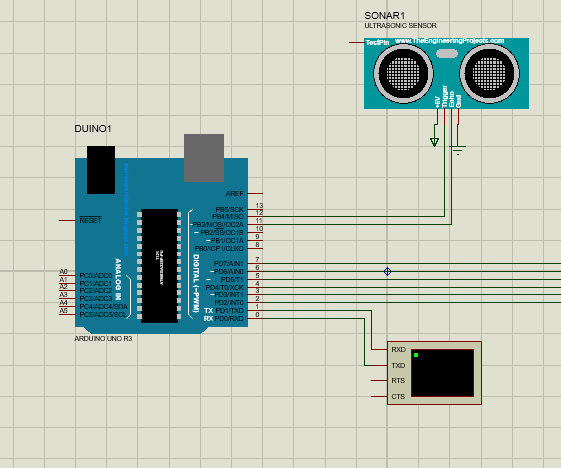Click the PB5/SCK pin label
Image resolution: width=561 pixels, height=468 pixels.
(x=229, y=209)
